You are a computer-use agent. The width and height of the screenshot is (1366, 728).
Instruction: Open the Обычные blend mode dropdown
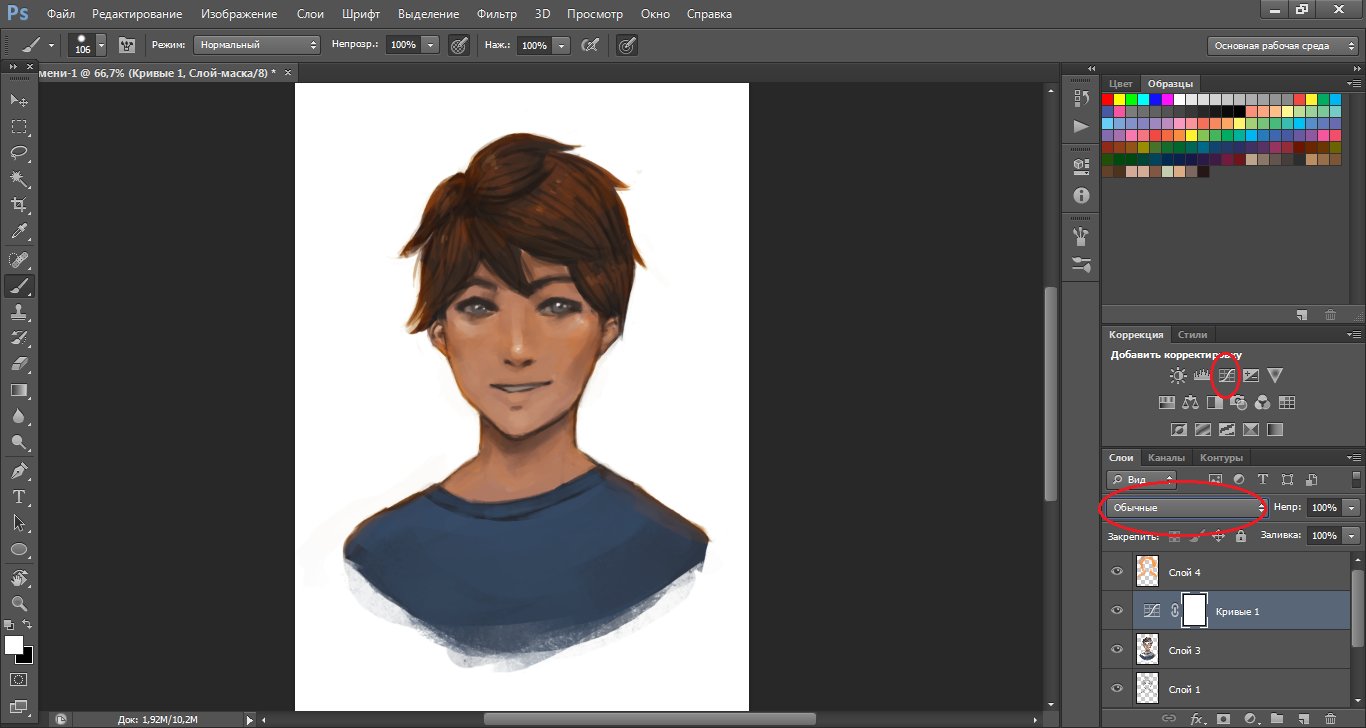(1187, 508)
